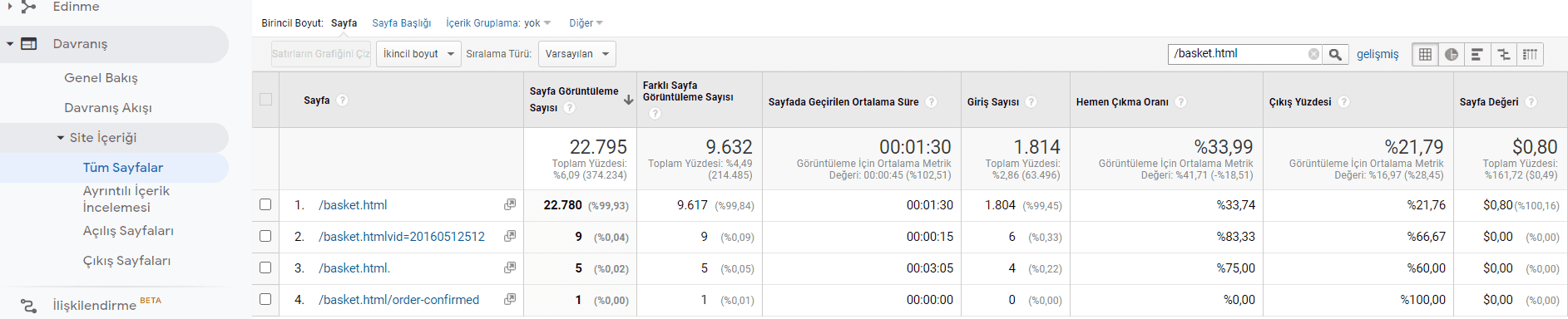The image size is (1568, 319).
Task: Show help for Sayfa Değeri
Action: (1531, 102)
